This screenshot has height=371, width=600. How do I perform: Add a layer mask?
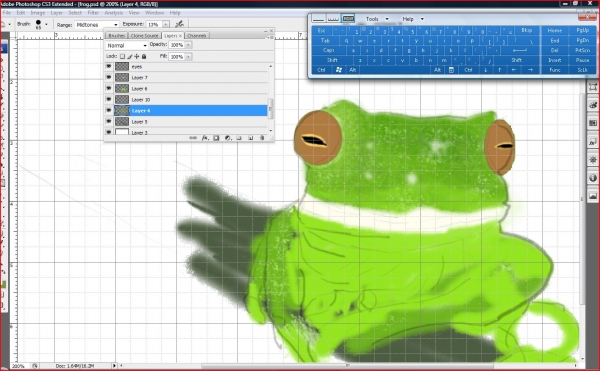click(216, 138)
